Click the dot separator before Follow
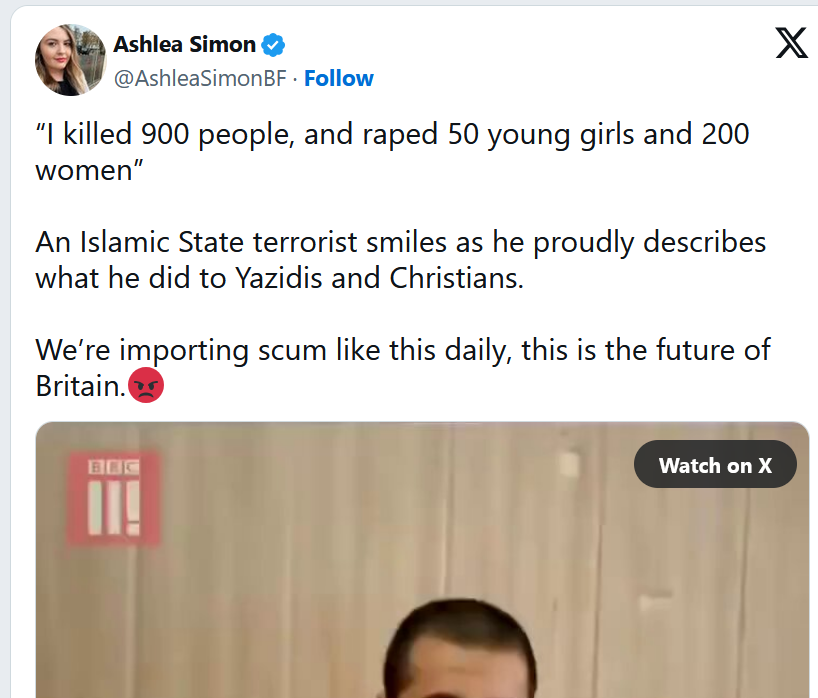The height and width of the screenshot is (698, 818). [295, 79]
